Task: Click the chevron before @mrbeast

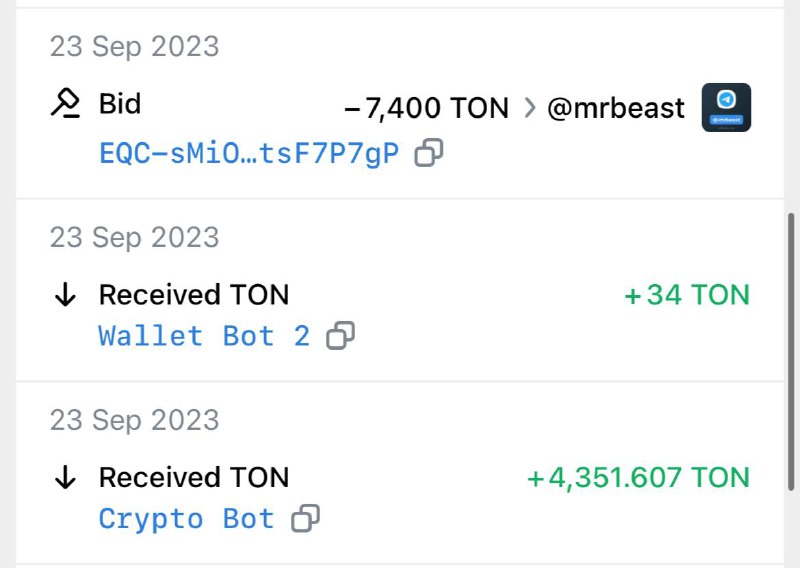Action: point(529,108)
